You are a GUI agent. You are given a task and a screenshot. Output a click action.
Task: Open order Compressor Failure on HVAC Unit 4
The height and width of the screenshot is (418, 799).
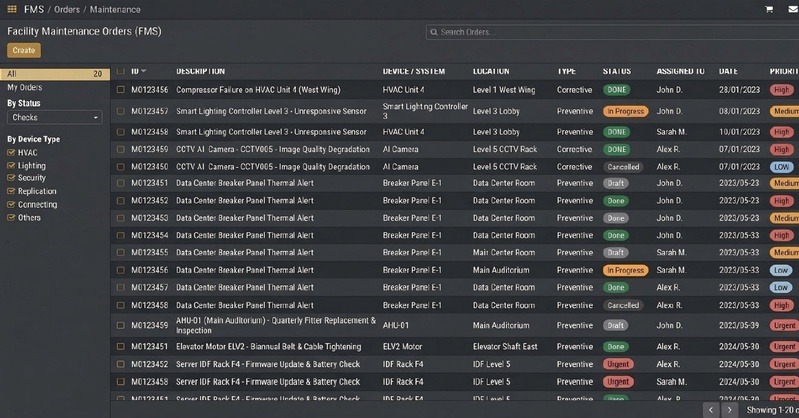(x=258, y=90)
